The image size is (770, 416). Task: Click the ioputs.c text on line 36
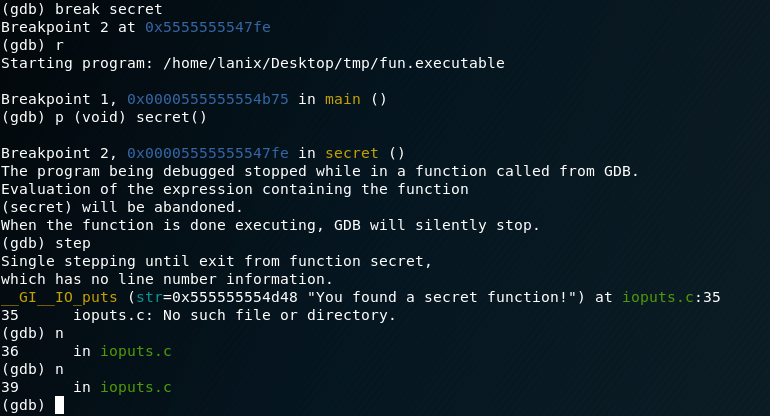click(x=136, y=351)
